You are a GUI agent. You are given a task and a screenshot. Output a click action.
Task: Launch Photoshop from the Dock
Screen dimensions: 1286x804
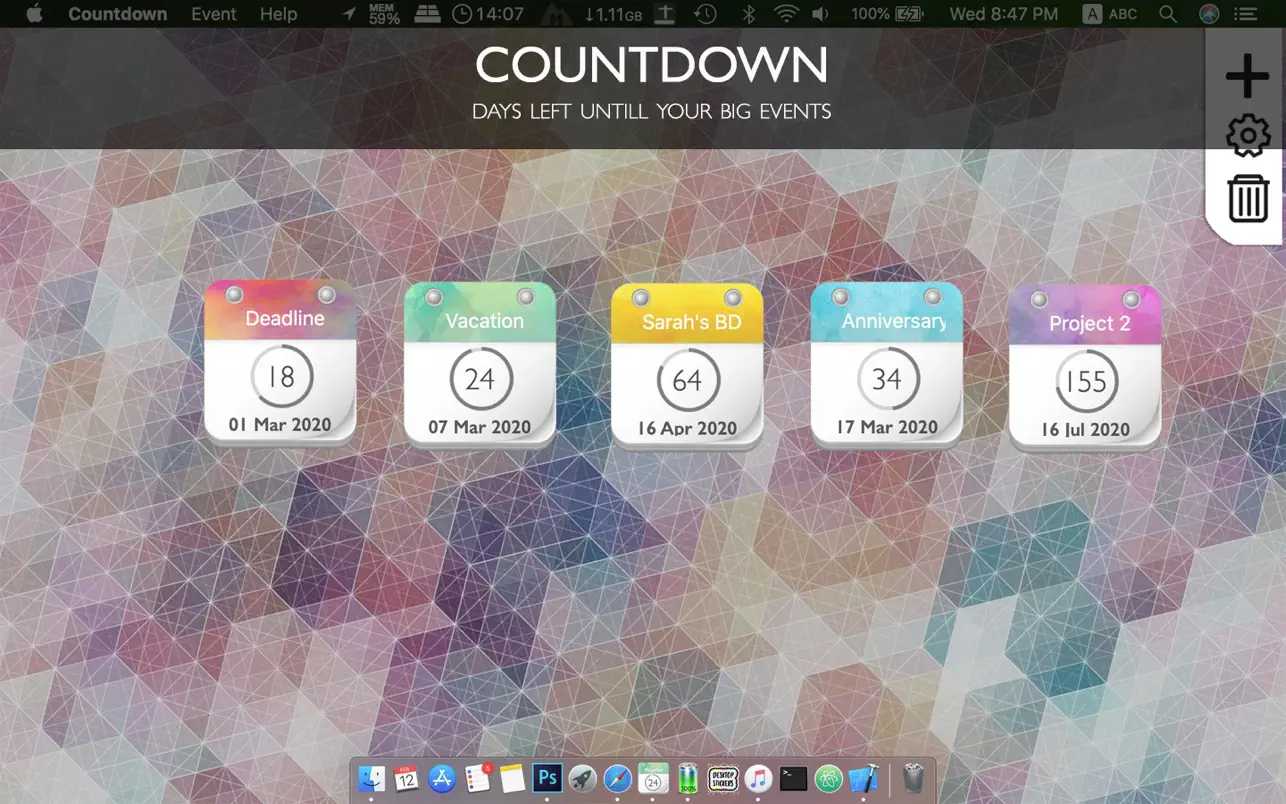pyautogui.click(x=546, y=778)
